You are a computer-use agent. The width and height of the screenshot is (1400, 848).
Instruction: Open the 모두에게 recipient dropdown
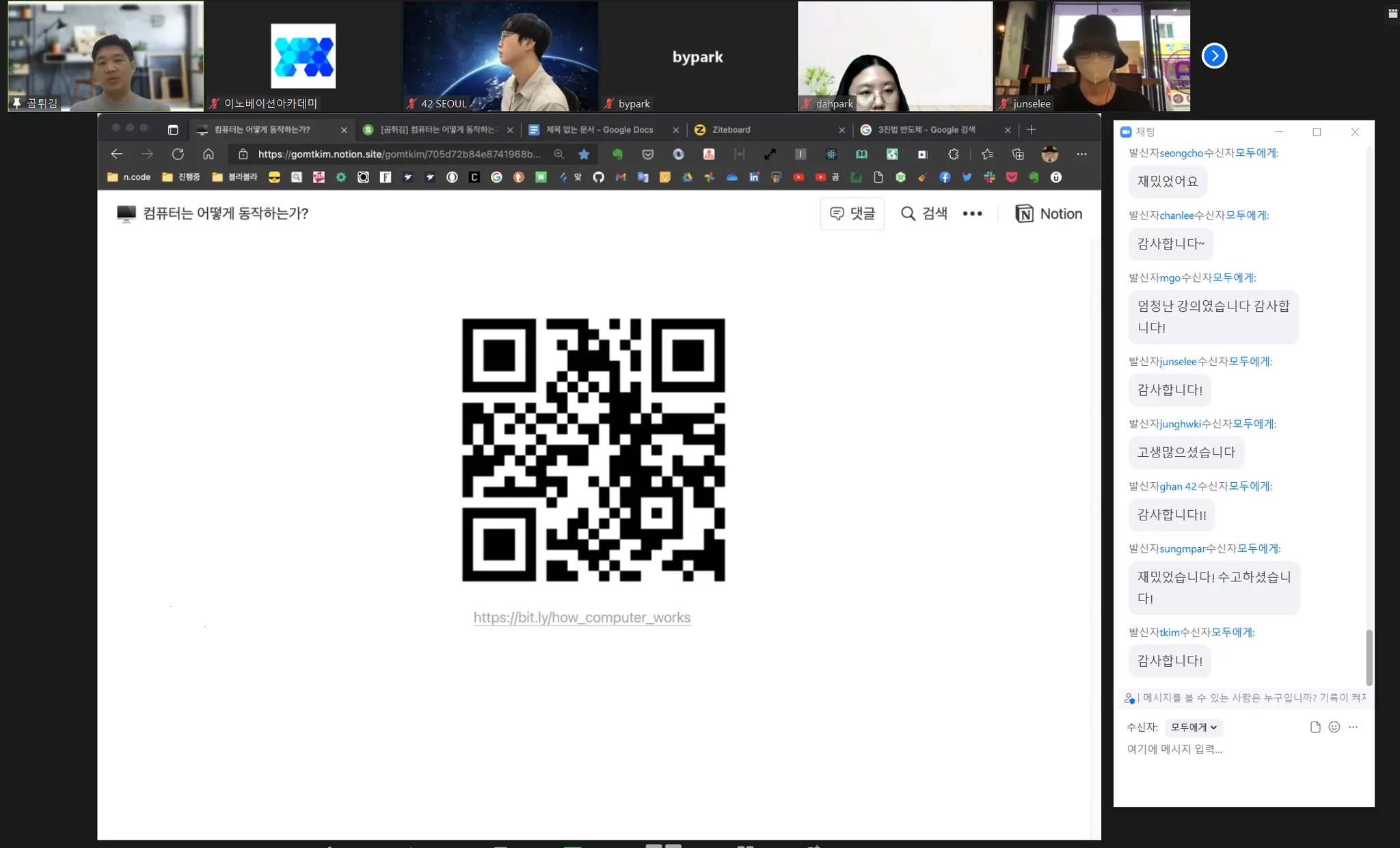1193,727
